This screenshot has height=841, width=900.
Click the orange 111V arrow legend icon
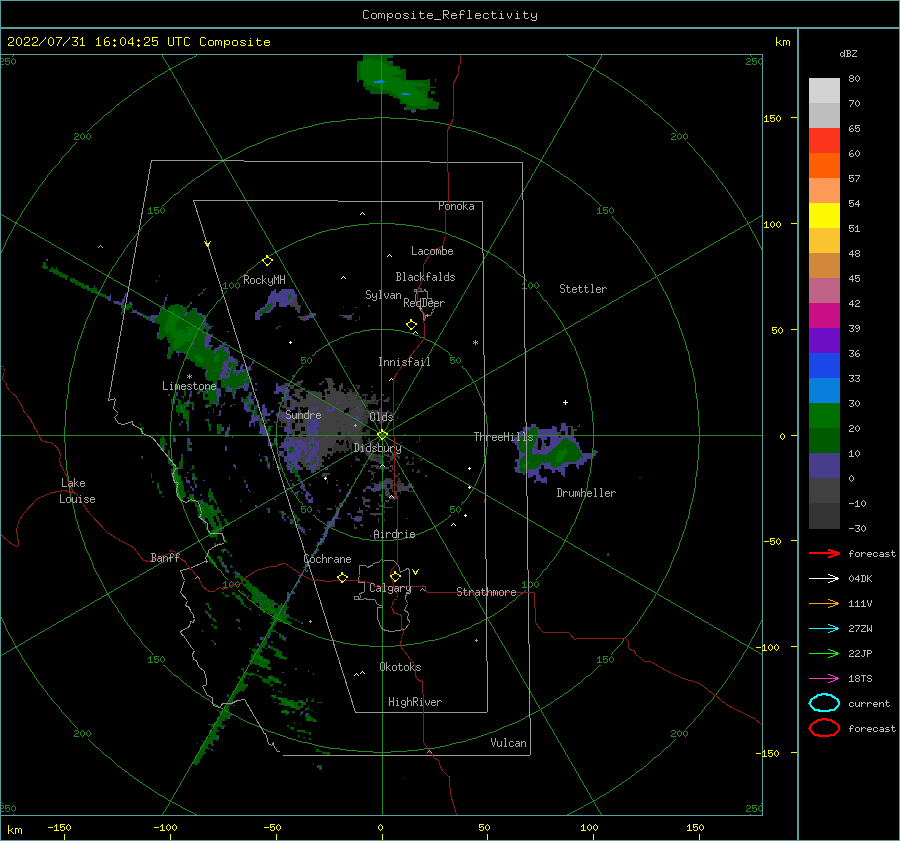[x=824, y=603]
